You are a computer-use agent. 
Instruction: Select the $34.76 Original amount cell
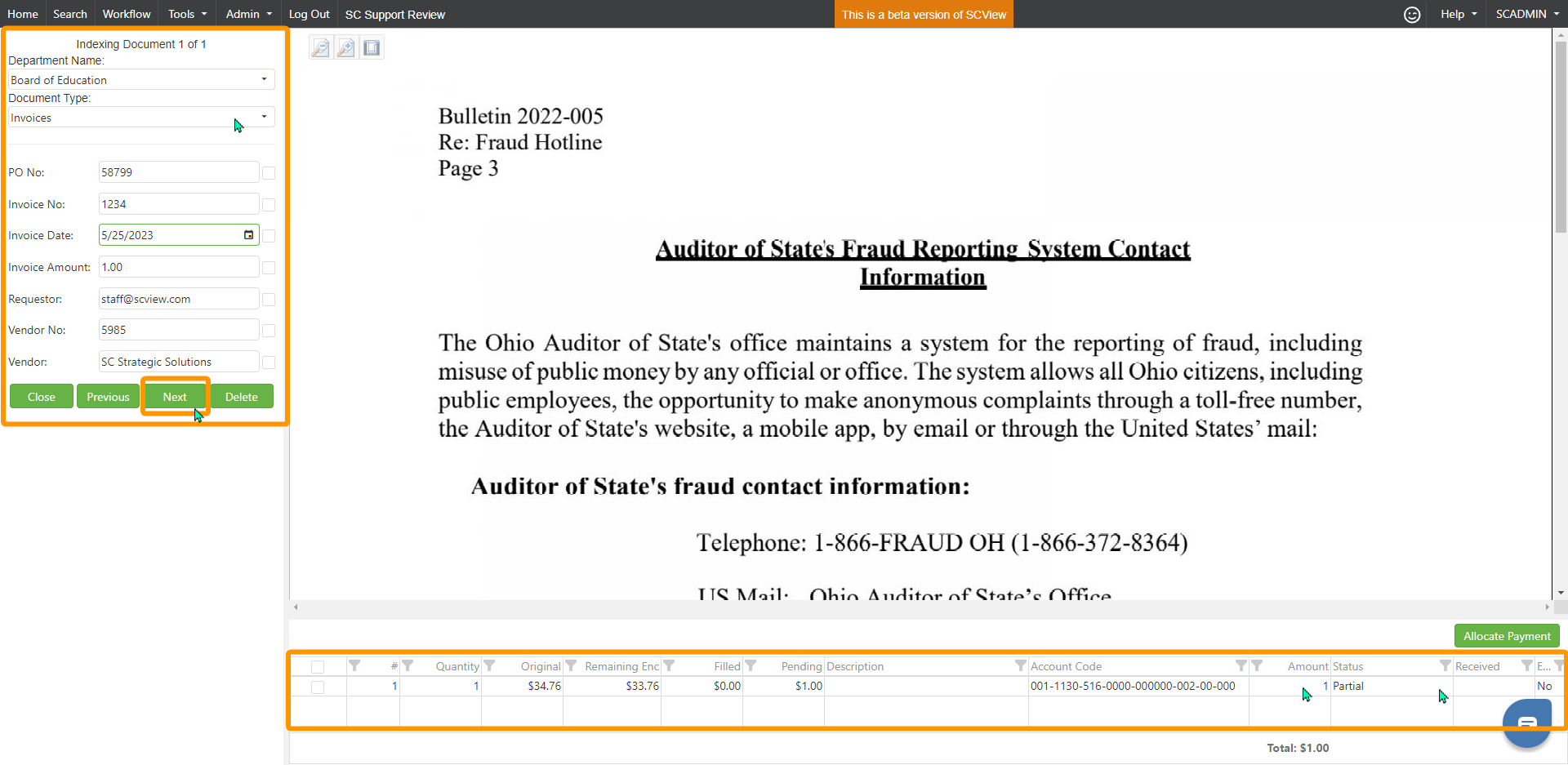tap(522, 687)
